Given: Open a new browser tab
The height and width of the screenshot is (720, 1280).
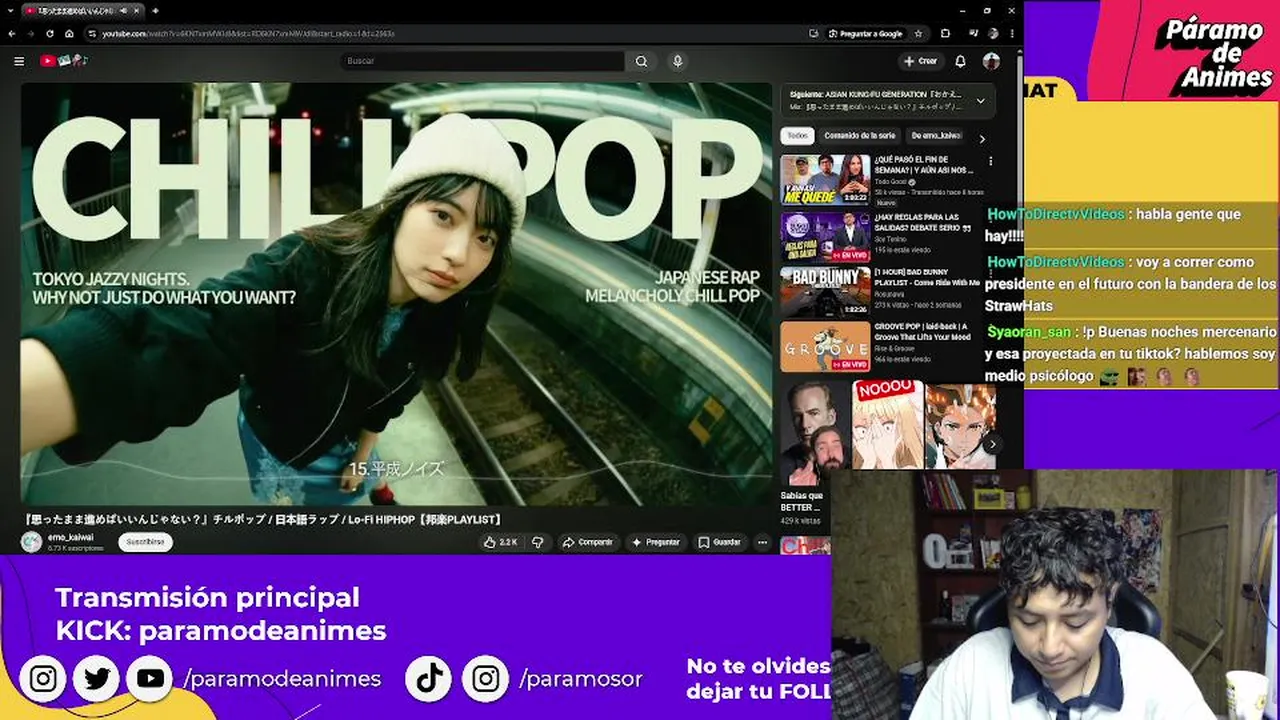Looking at the screenshot, I should point(155,10).
